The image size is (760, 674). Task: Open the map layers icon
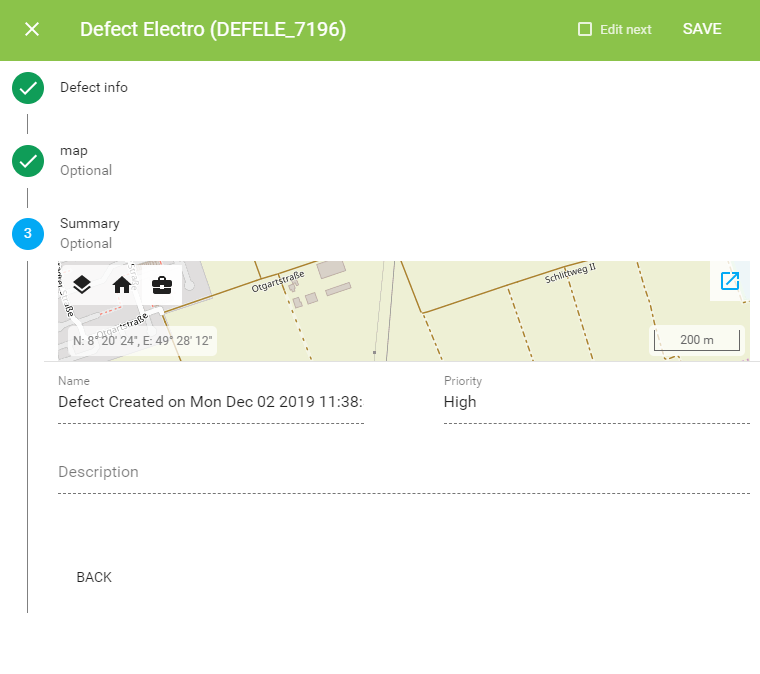82,285
